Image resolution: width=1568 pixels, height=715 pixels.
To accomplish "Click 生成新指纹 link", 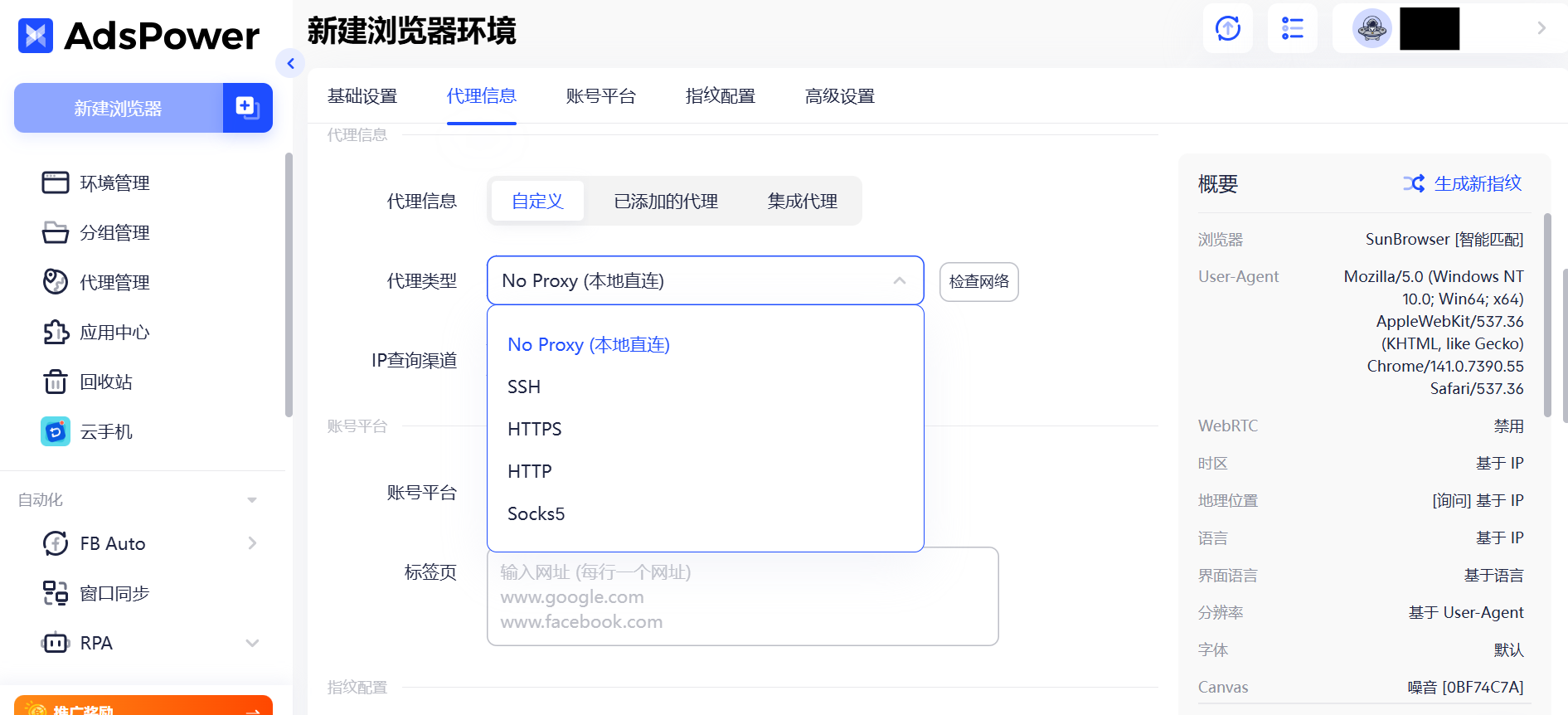I will [x=1478, y=183].
